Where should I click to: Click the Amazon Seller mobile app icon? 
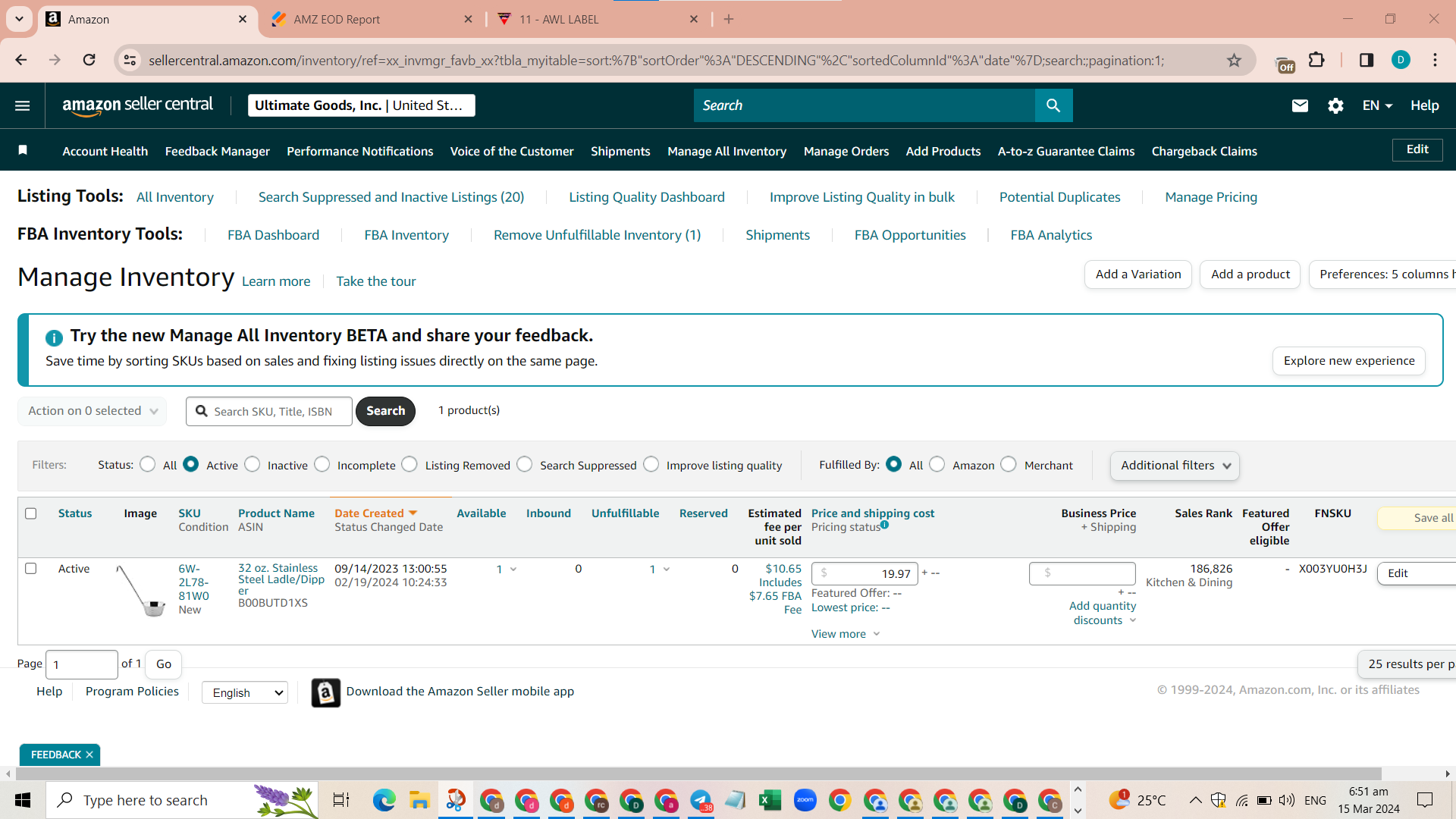326,692
